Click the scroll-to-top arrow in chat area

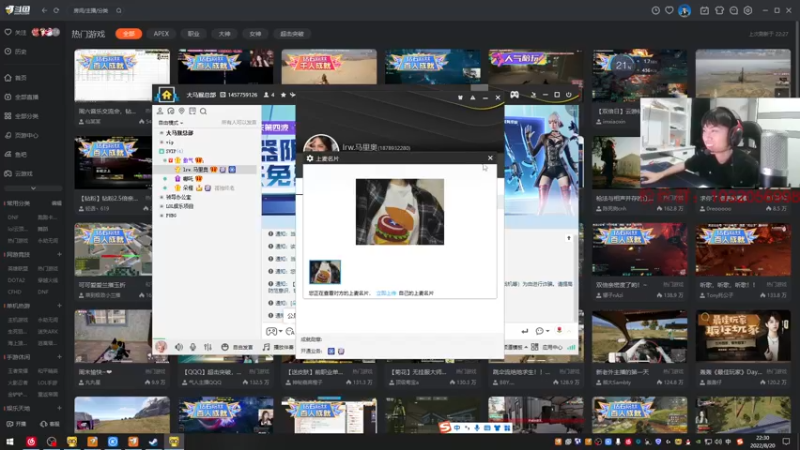click(569, 238)
